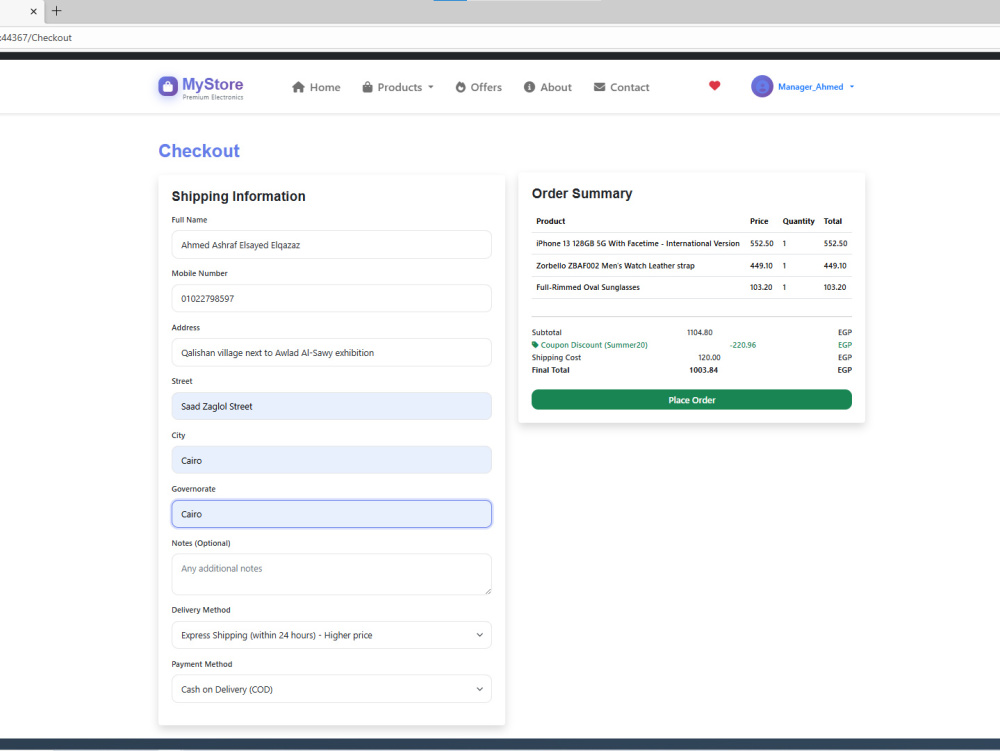Click the Subtotal value 1104.80
This screenshot has height=751, width=1000.
point(700,332)
